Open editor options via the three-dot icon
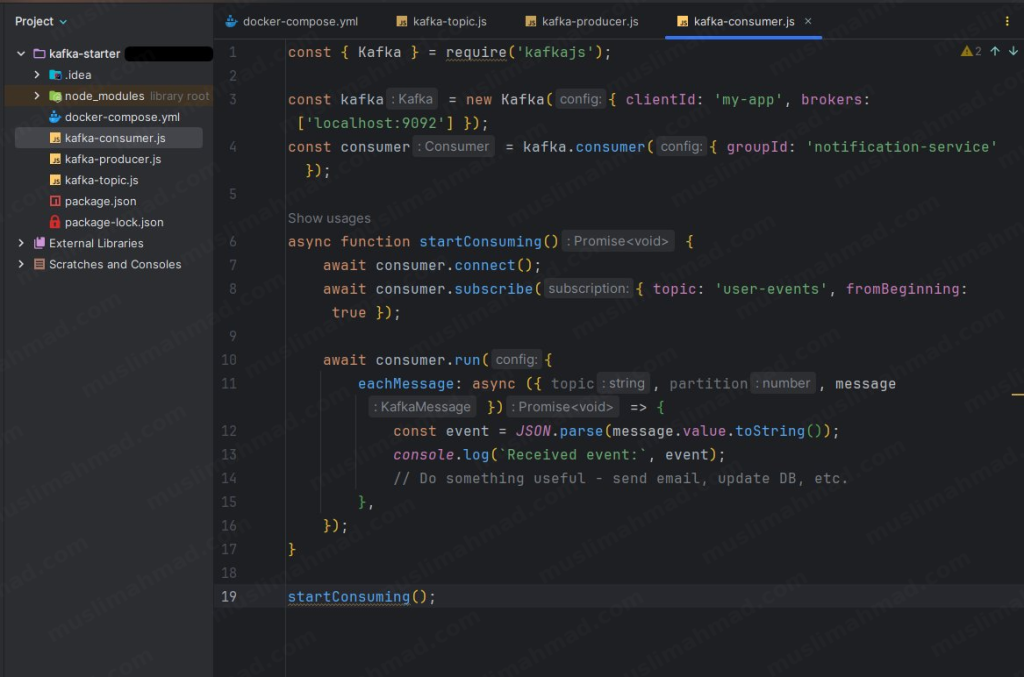Image resolution: width=1024 pixels, height=677 pixels. [1006, 20]
